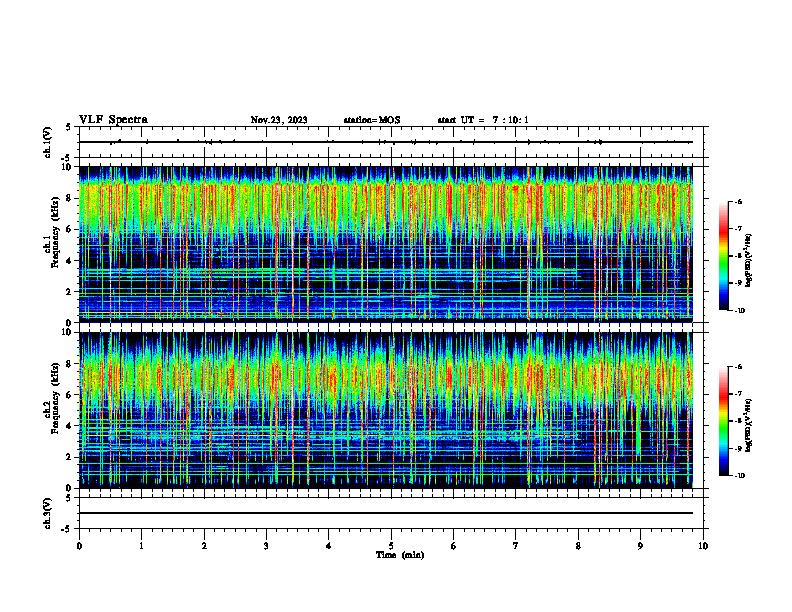Click the ch.1 spectrogram color scale bar

click(723, 256)
